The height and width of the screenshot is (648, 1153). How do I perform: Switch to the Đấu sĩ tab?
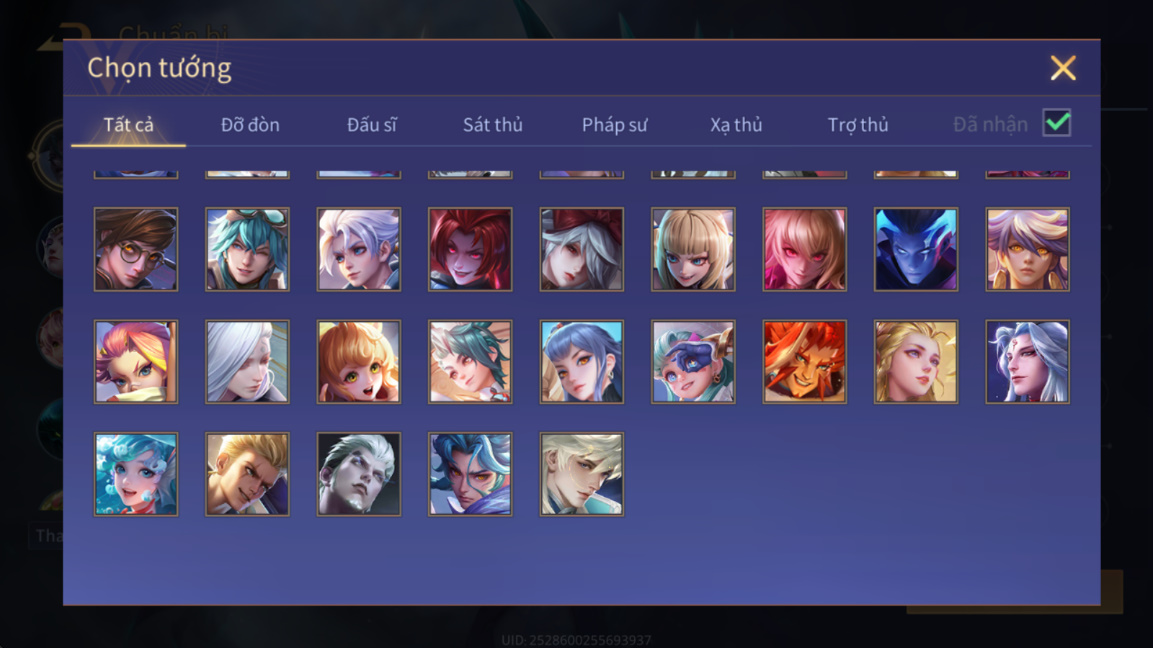point(371,125)
